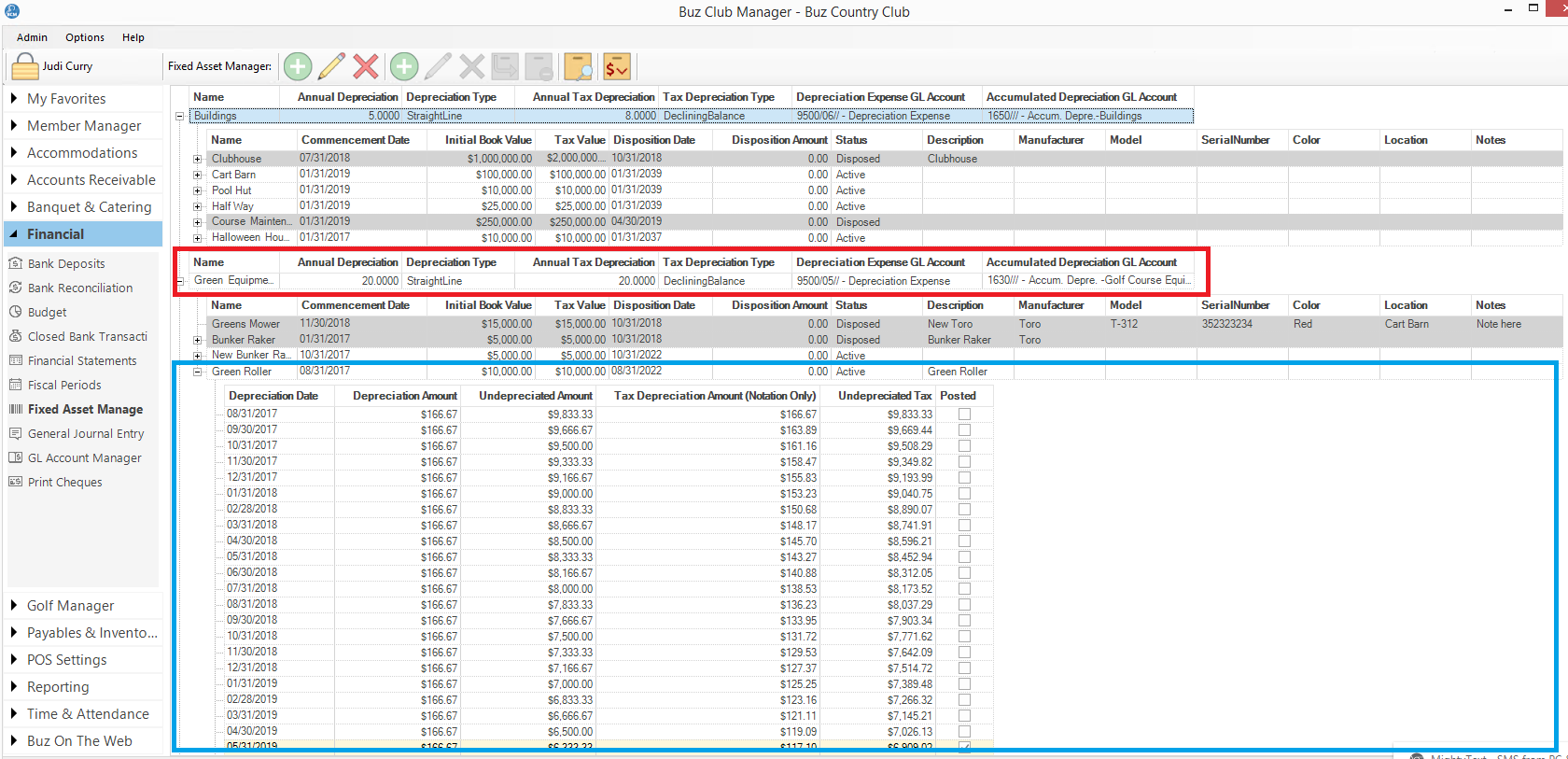Check Posted box for 01/31/2018 depreciation row
This screenshot has width=1568, height=759.
coord(964,494)
